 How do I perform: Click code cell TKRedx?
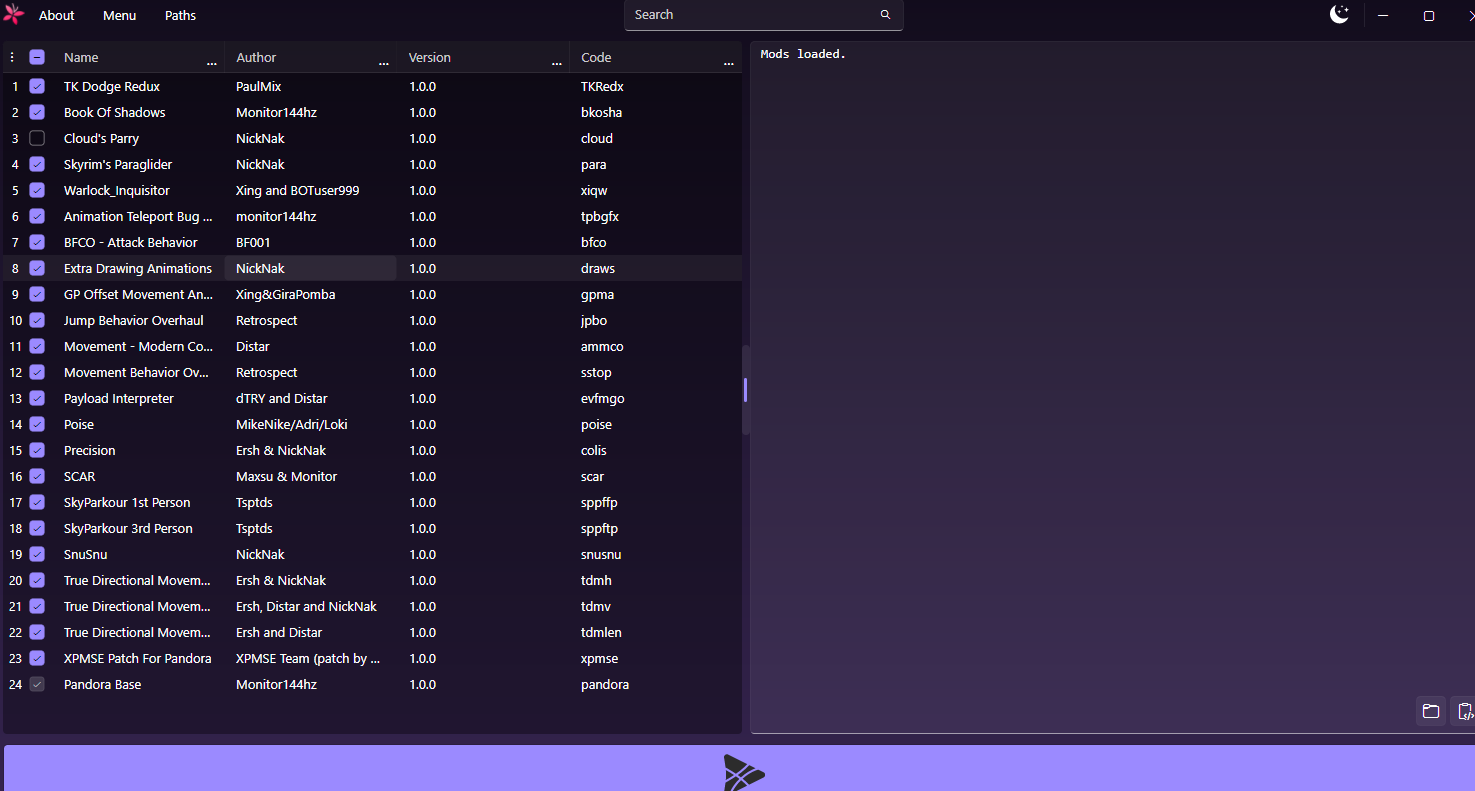602,86
